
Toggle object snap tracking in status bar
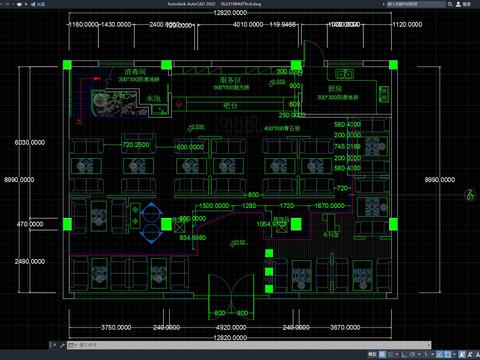pos(439,354)
